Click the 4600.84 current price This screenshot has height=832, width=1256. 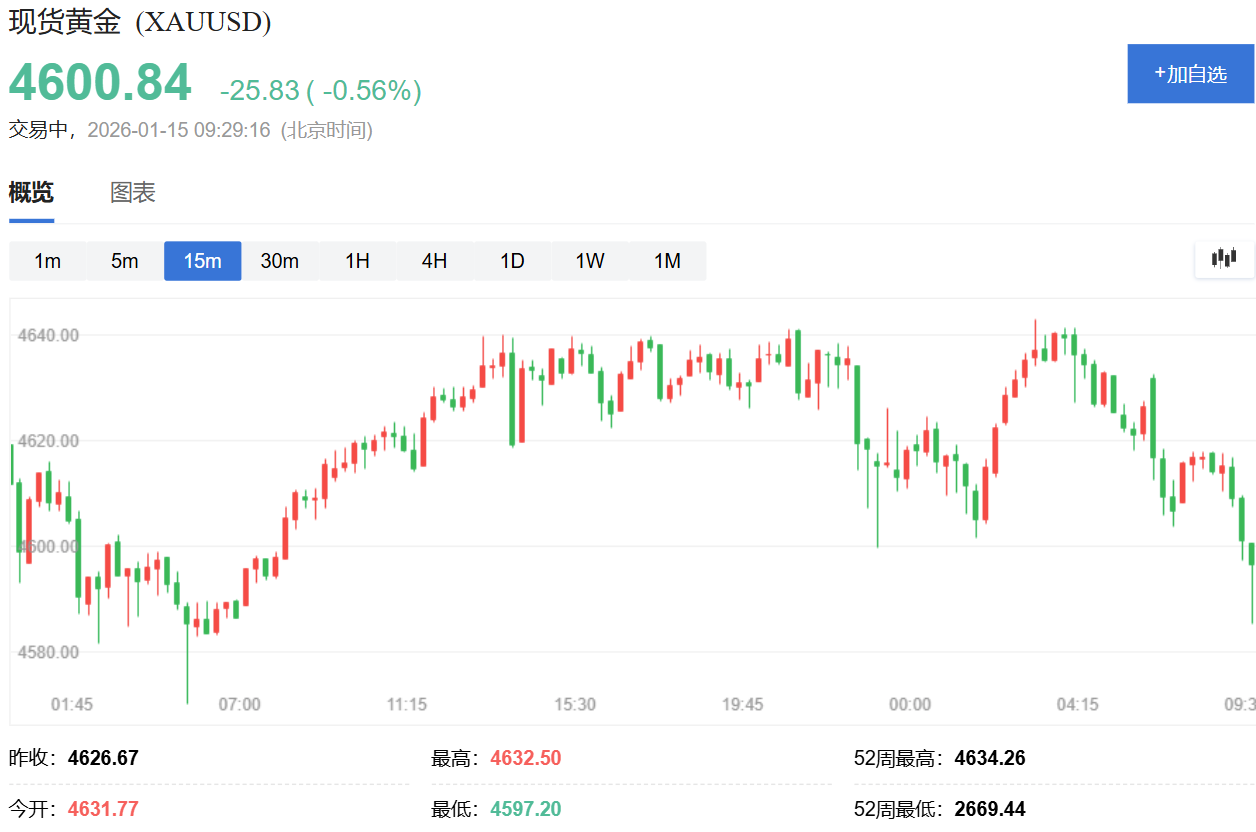click(x=100, y=82)
